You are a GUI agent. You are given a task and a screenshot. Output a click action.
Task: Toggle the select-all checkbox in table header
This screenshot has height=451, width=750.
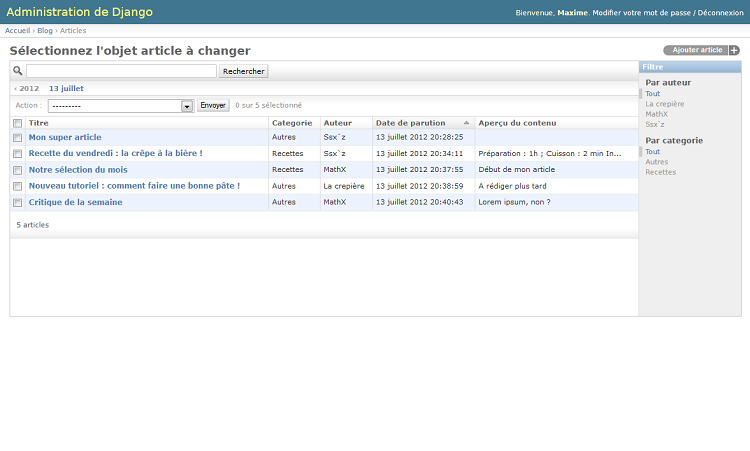click(x=17, y=123)
